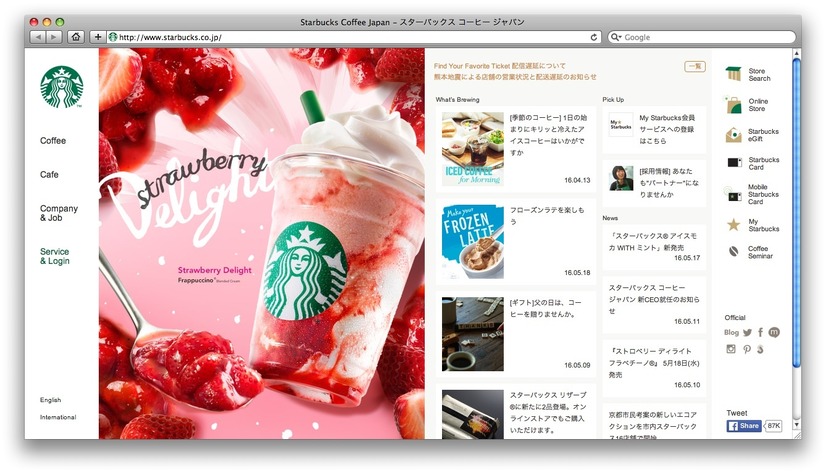Click the Facebook Share button

click(744, 426)
